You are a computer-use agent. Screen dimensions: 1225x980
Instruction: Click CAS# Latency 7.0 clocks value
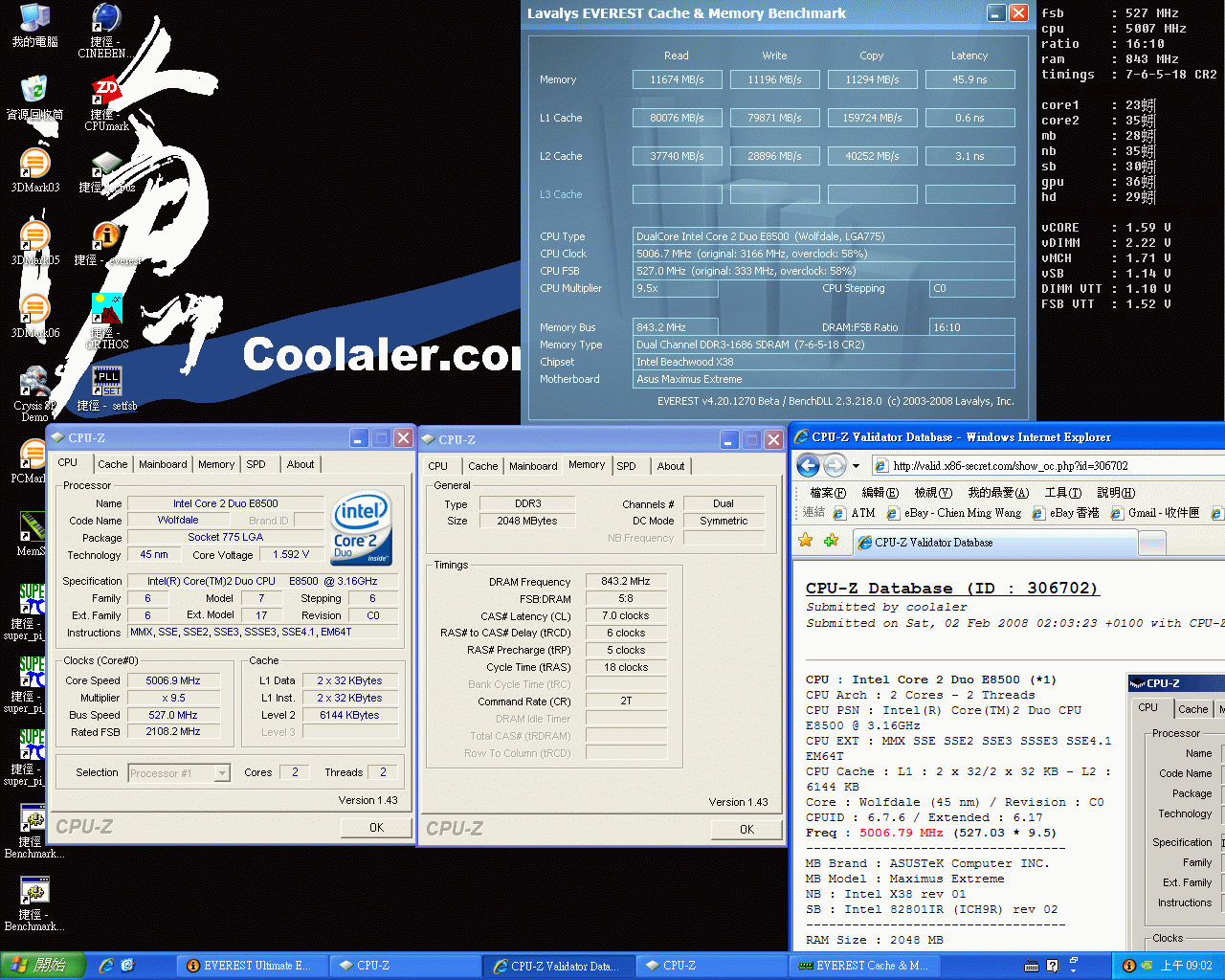point(626,615)
